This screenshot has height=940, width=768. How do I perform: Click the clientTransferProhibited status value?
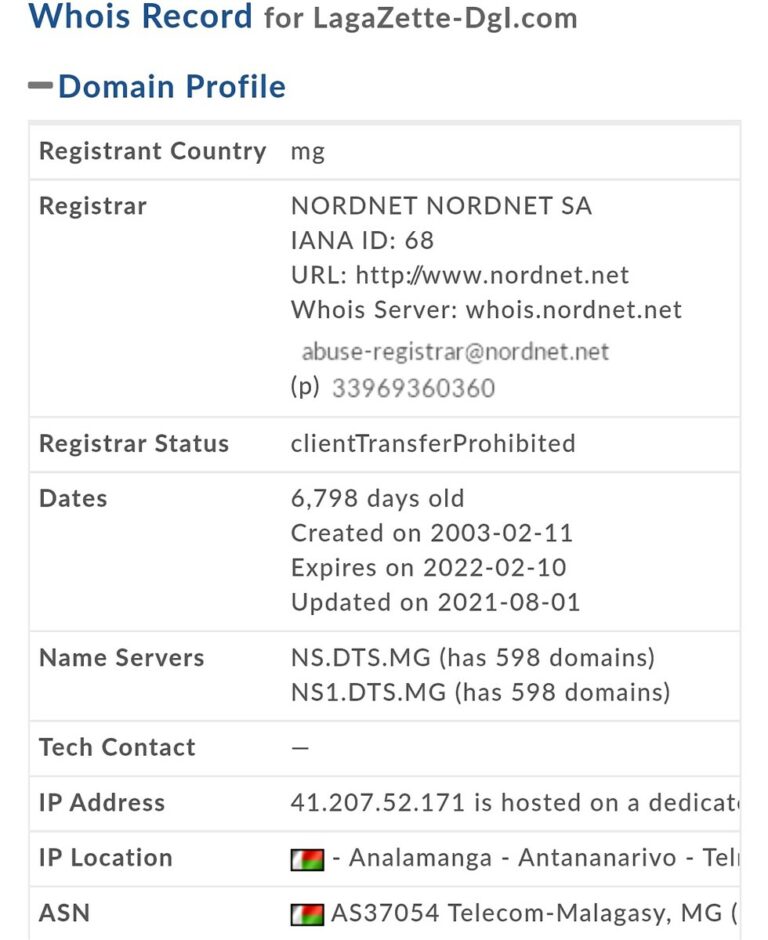[x=433, y=444]
